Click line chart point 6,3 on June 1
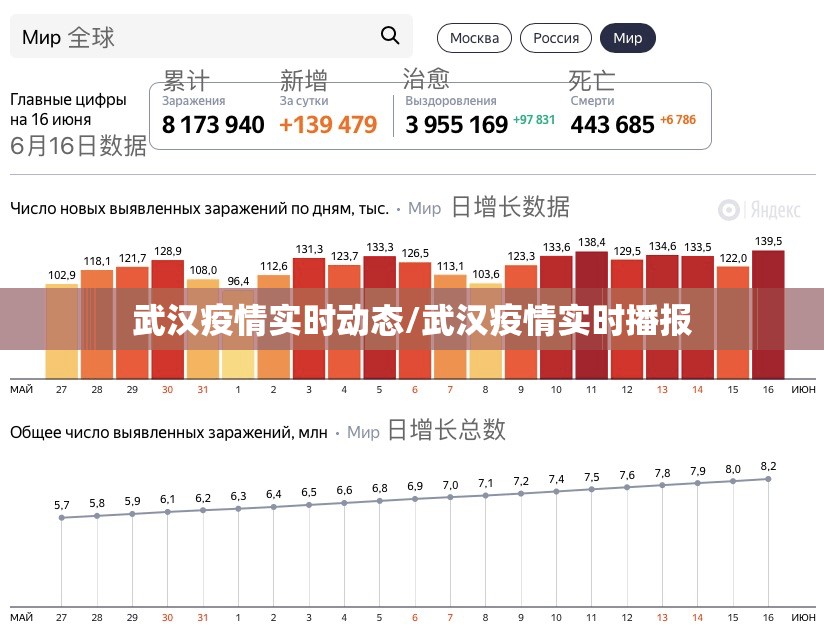This screenshot has height=639, width=824. [x=238, y=509]
